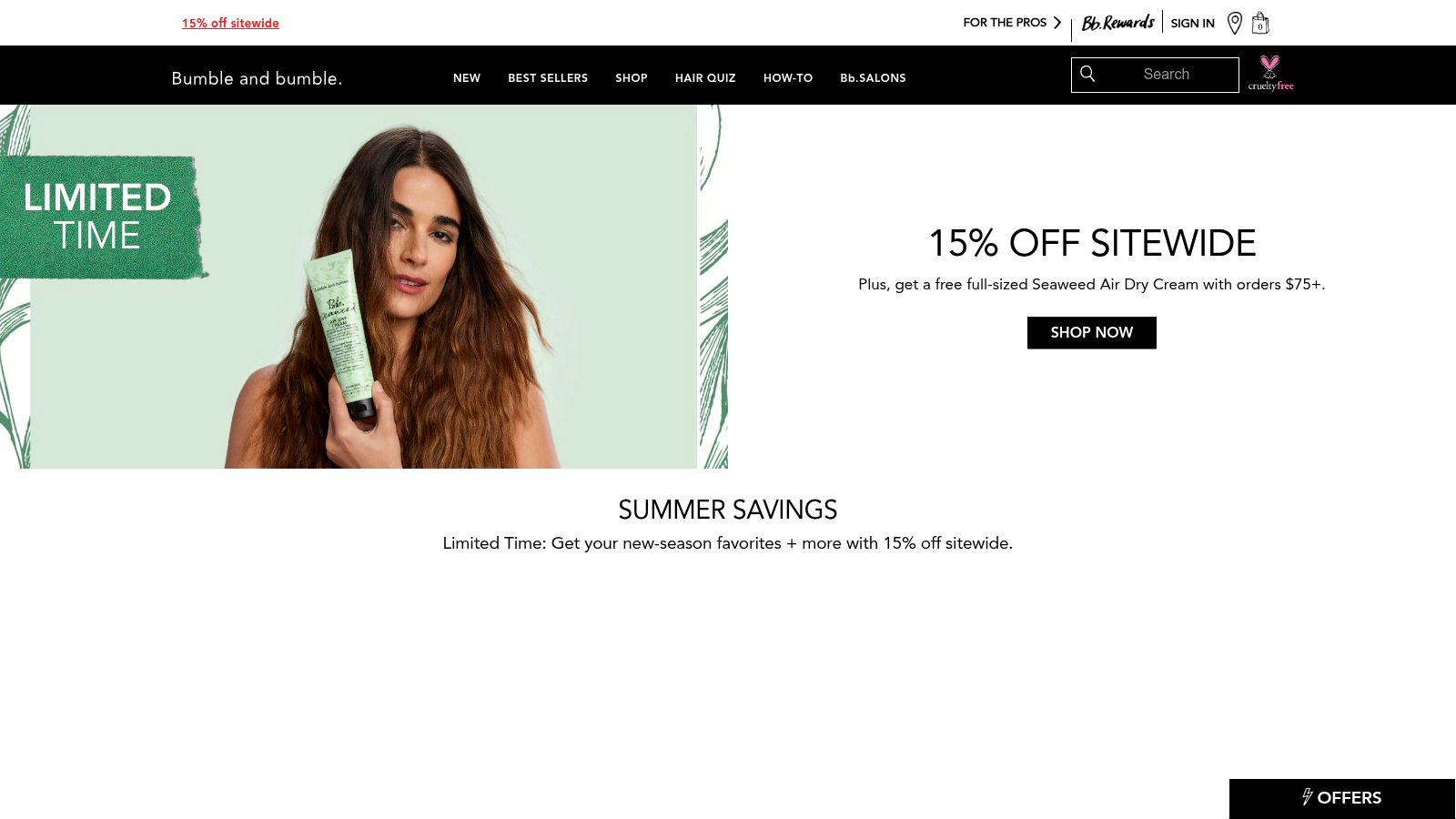1456x819 pixels.
Task: Click the lightning bolt Offers icon
Action: pyautogui.click(x=1307, y=797)
